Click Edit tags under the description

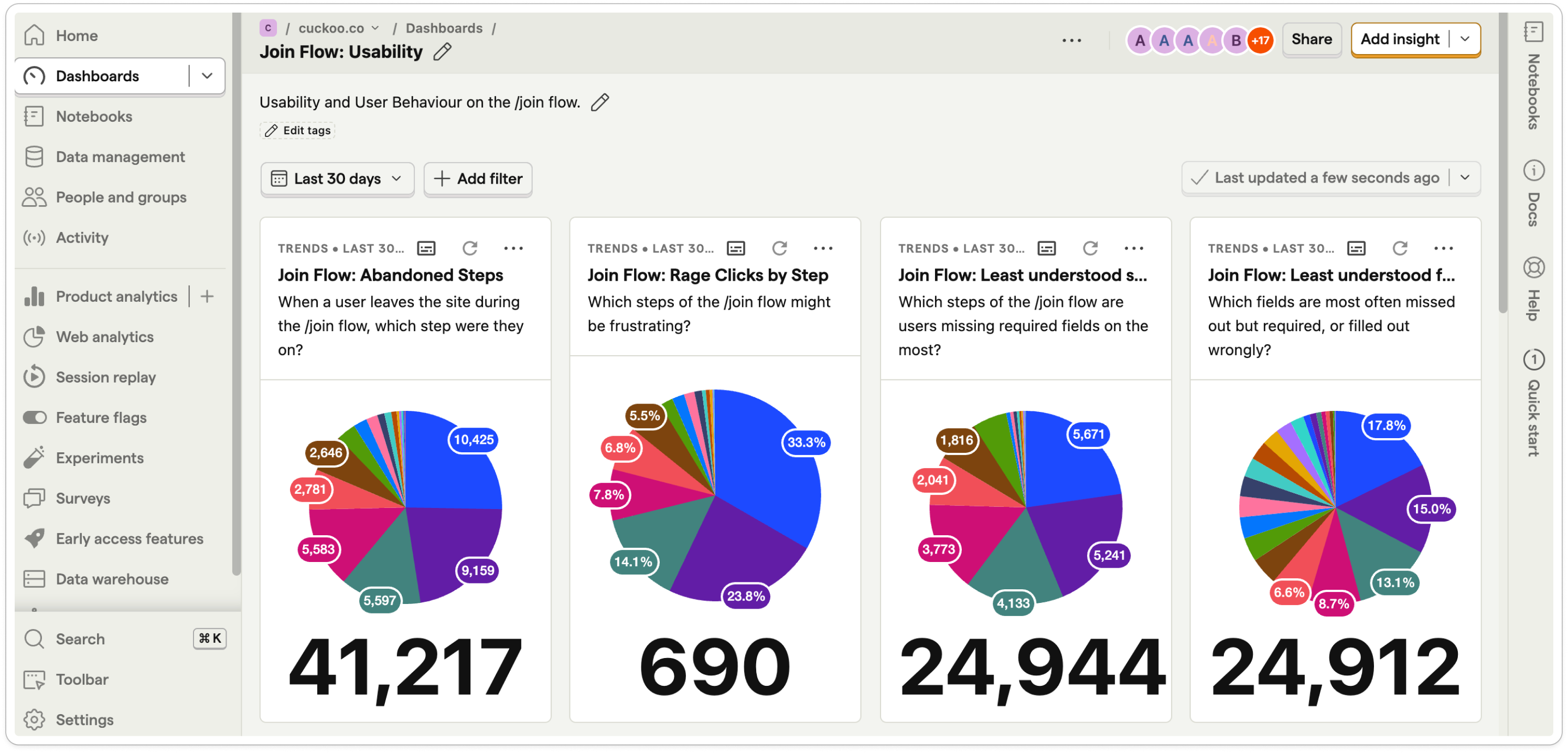[x=298, y=130]
